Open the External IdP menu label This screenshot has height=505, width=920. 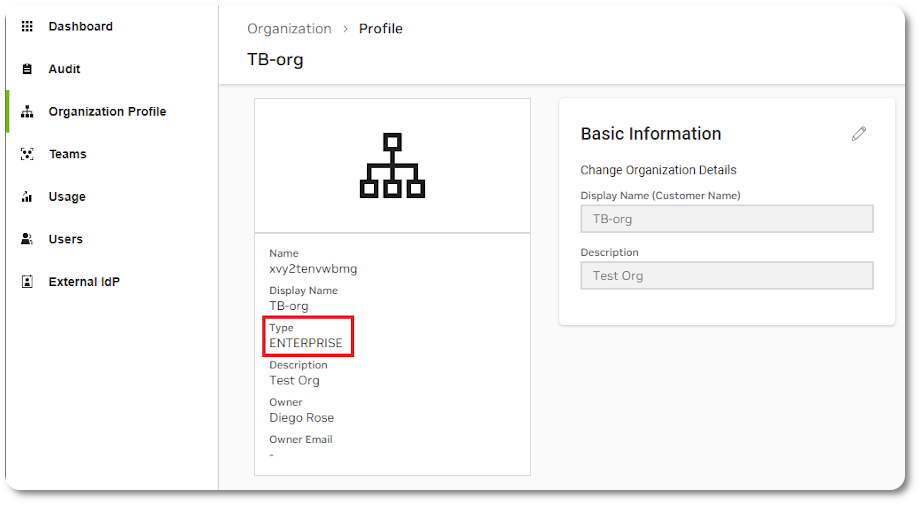tap(84, 282)
